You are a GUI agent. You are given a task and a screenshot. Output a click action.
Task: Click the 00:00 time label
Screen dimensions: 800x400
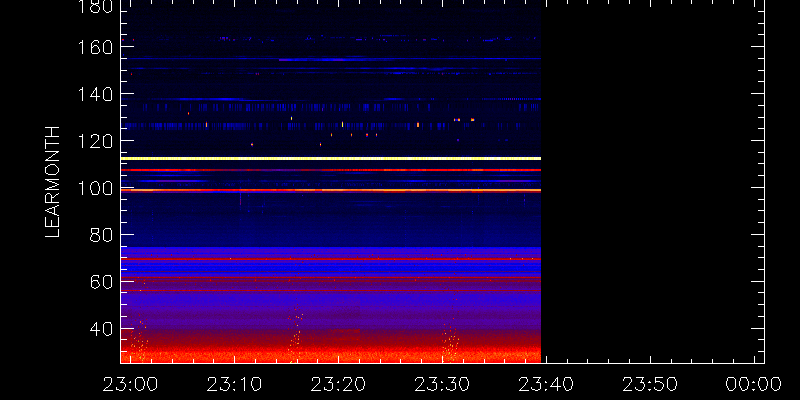click(755, 384)
